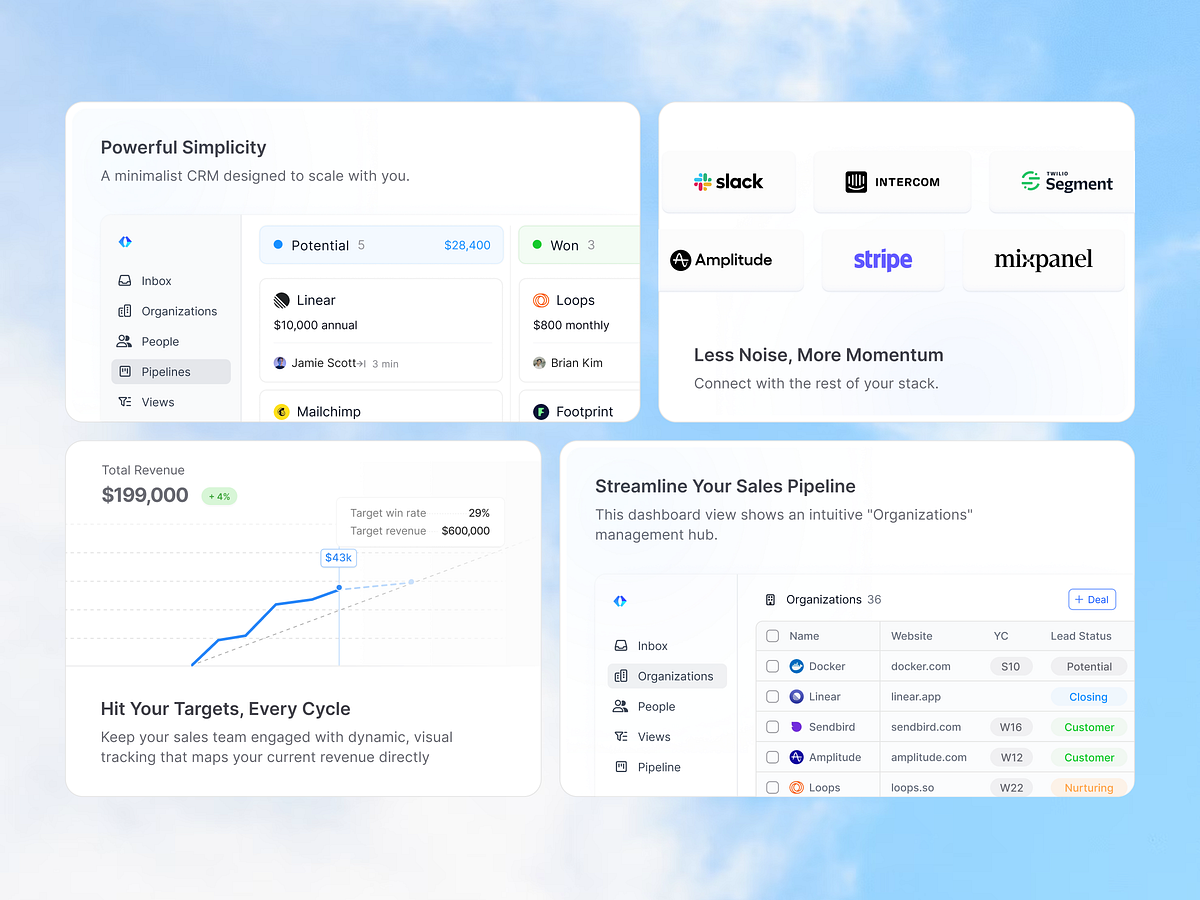Click the Linear logo in Potential column
Viewport: 1200px width, 900px height.
tap(281, 300)
